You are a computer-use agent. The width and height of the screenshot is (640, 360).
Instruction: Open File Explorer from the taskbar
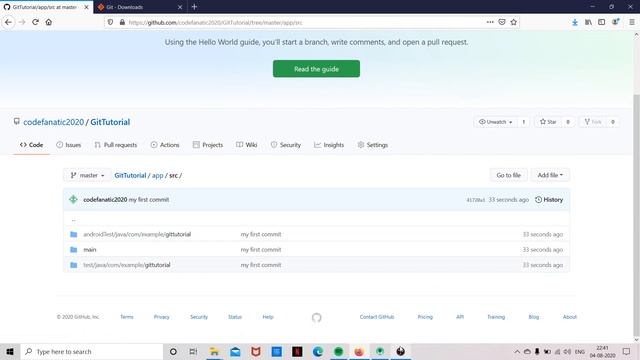[x=214, y=351]
